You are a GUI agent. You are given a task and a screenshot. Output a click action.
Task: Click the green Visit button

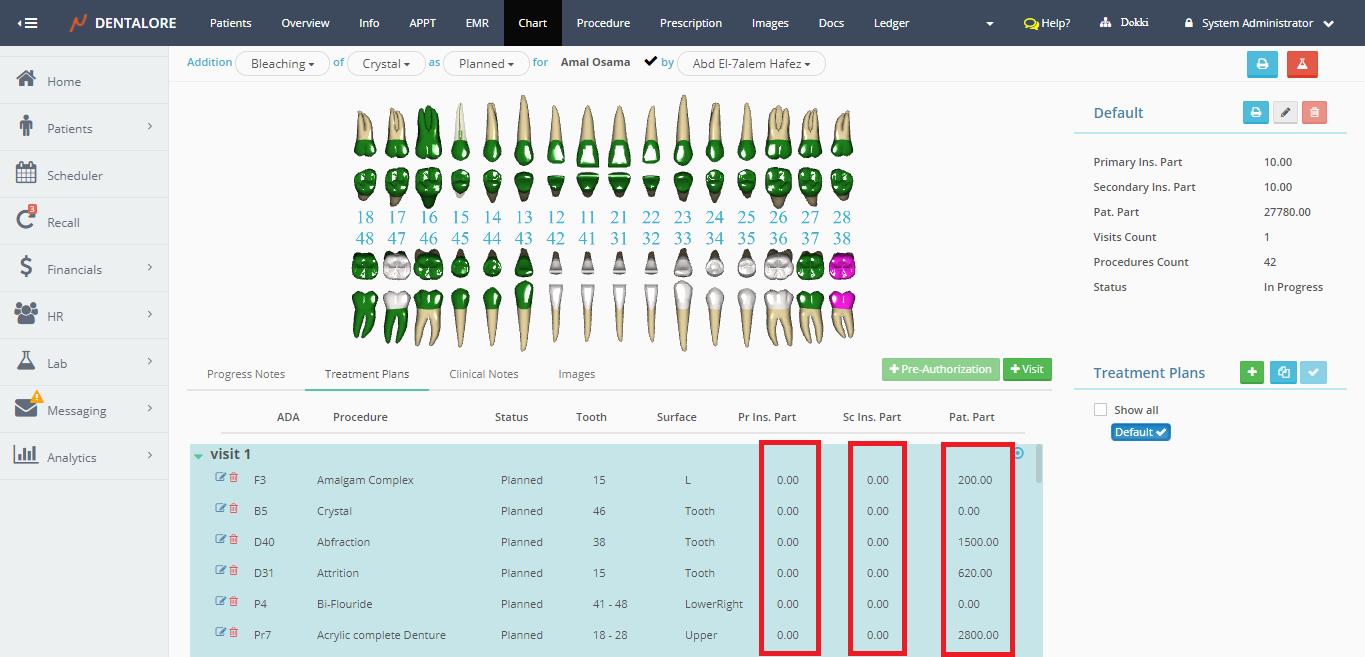click(1027, 369)
